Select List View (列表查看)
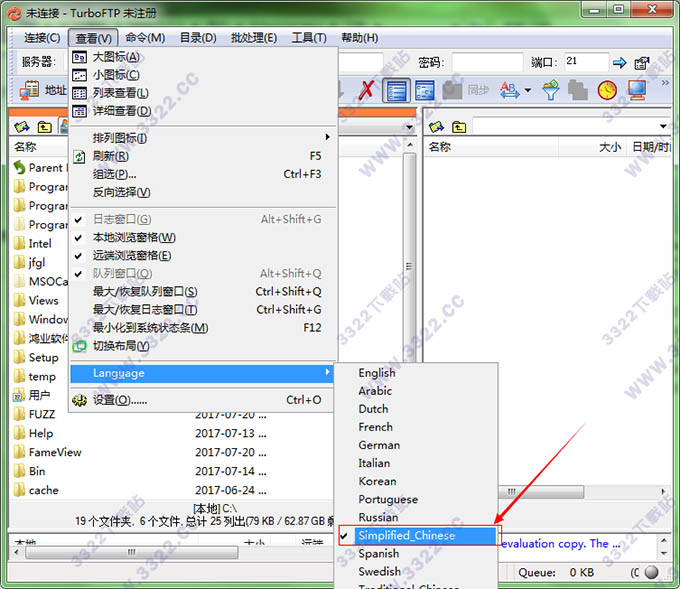The width and height of the screenshot is (680, 589). click(x=203, y=93)
